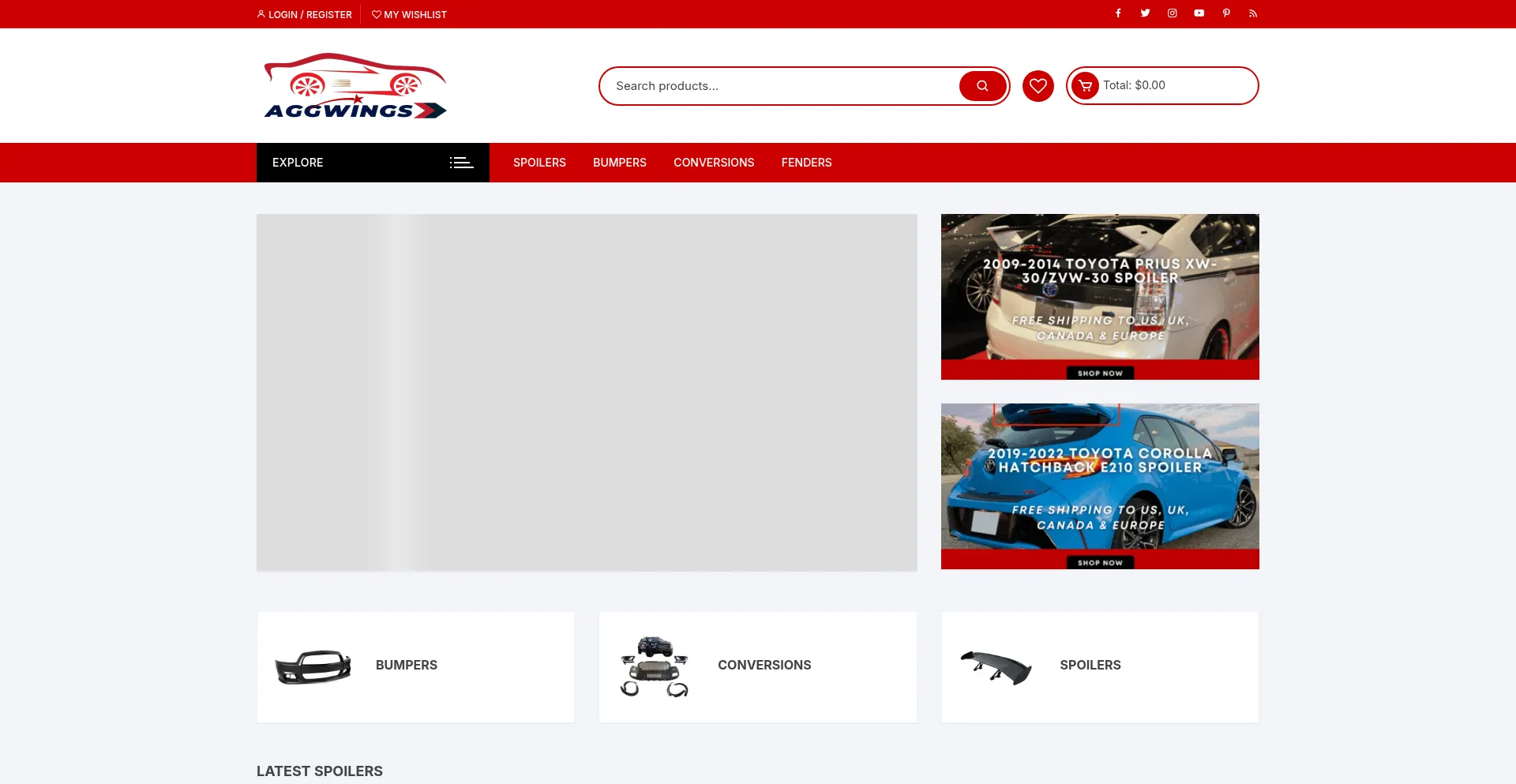The width and height of the screenshot is (1516, 784).
Task: Go to Bumpers in navigation bar
Action: [620, 163]
